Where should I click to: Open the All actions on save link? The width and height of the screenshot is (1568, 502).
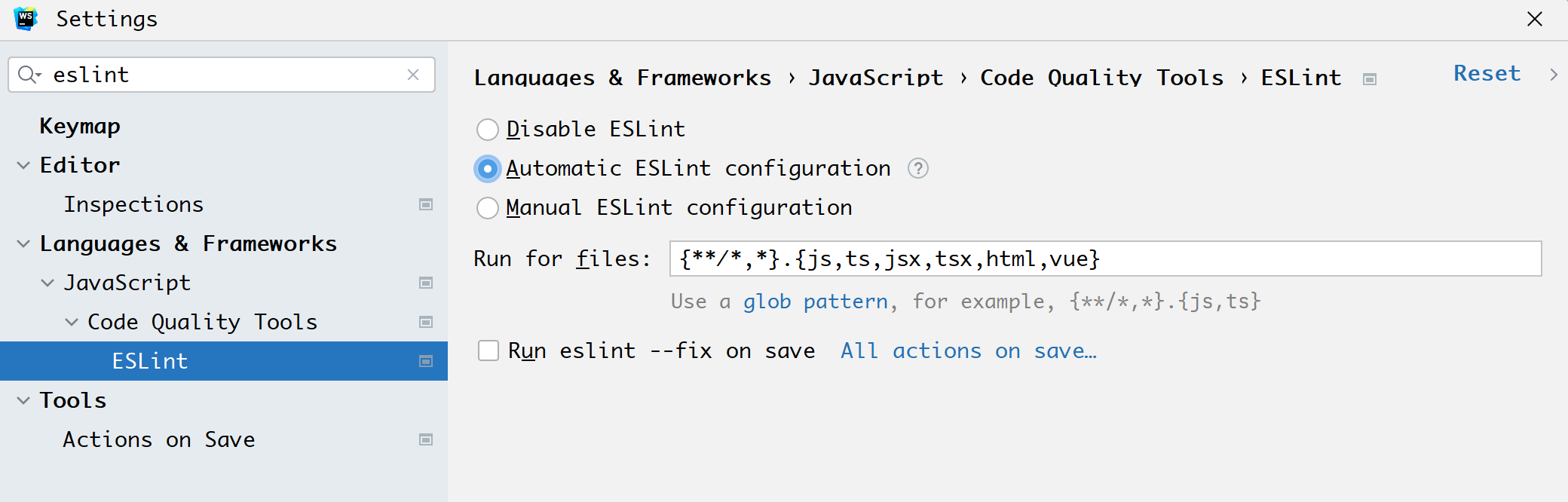(968, 350)
